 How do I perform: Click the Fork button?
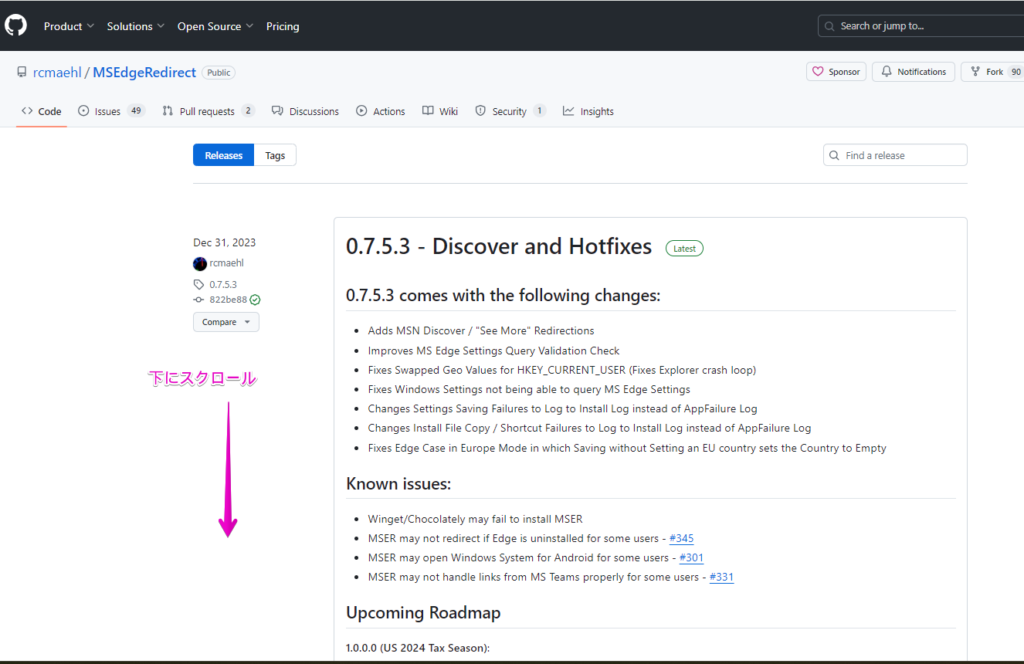(x=993, y=72)
